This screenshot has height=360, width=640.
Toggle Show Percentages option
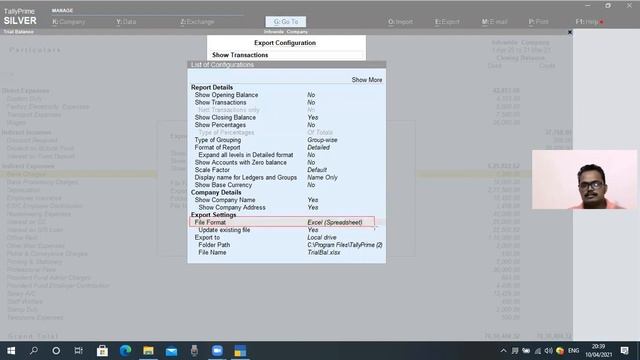tap(287, 125)
